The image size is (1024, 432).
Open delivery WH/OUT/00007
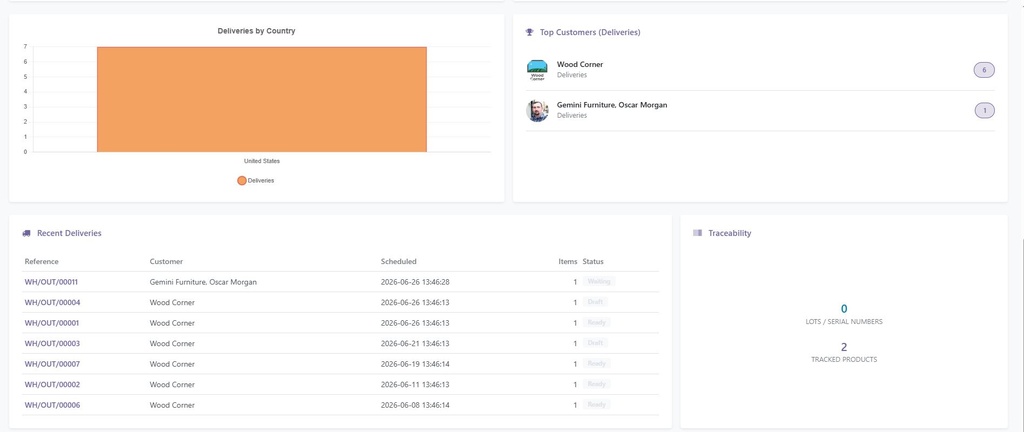52,364
